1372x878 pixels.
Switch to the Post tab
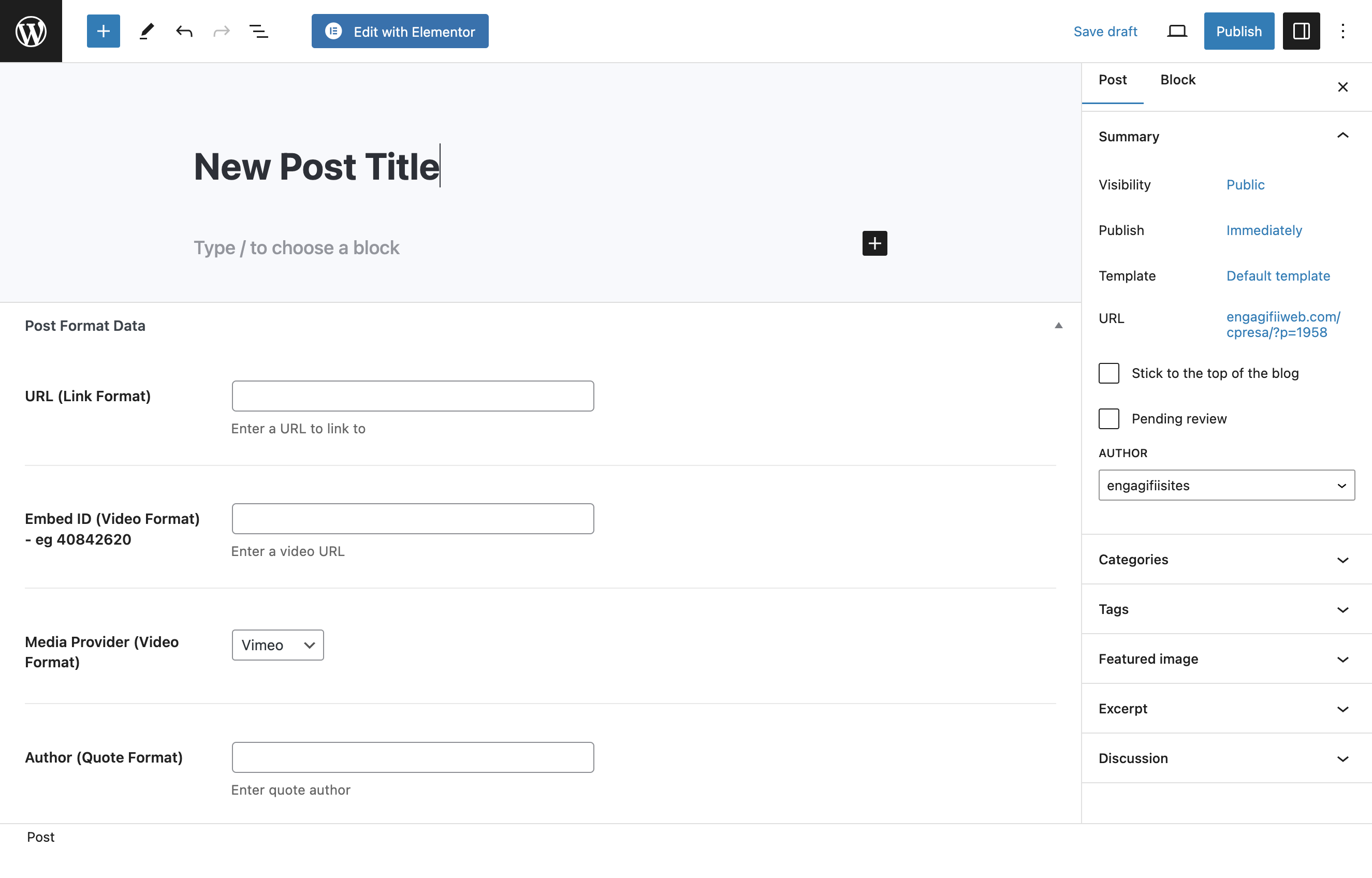1112,80
